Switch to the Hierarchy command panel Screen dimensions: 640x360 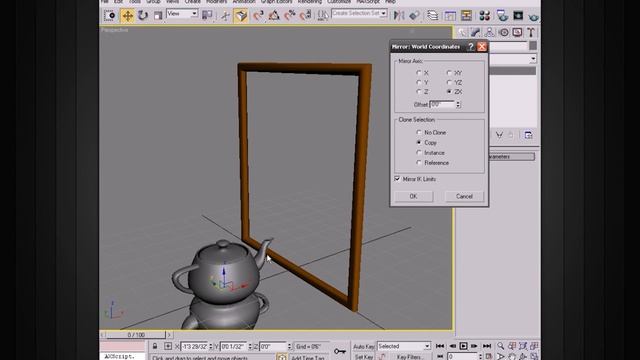point(489,32)
